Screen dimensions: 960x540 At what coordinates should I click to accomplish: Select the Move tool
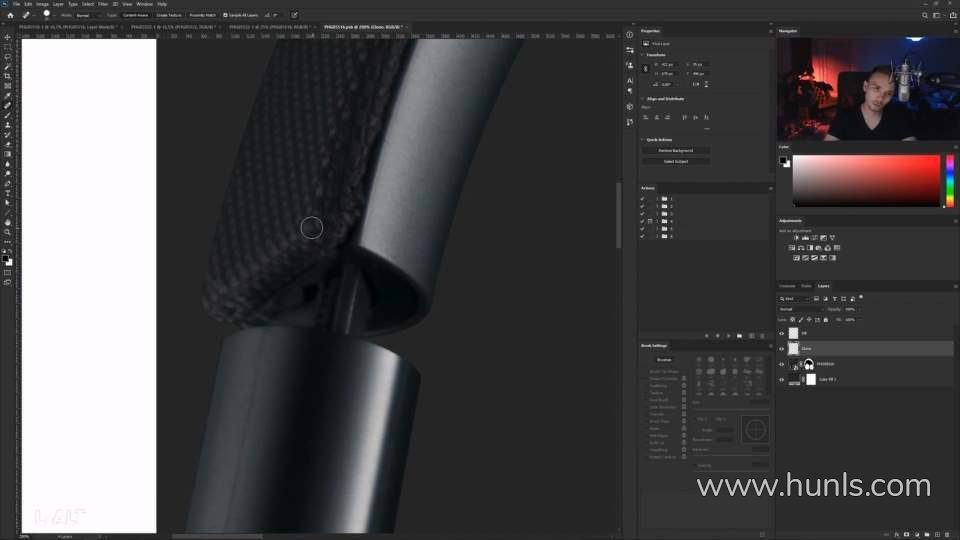(7, 37)
